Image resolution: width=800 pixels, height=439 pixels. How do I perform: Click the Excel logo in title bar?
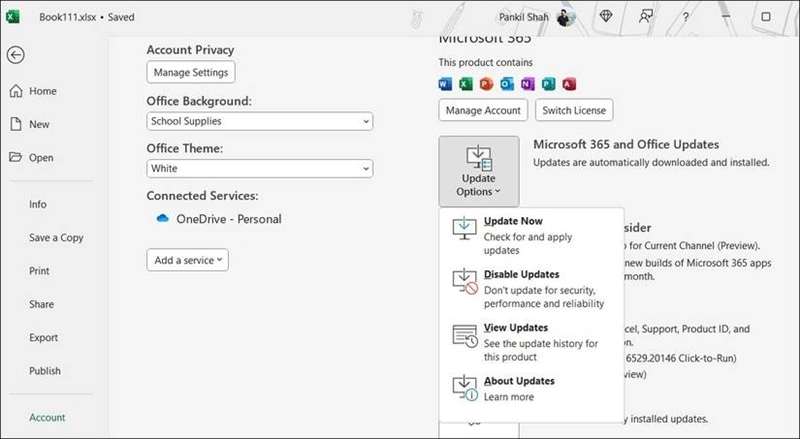pos(13,17)
